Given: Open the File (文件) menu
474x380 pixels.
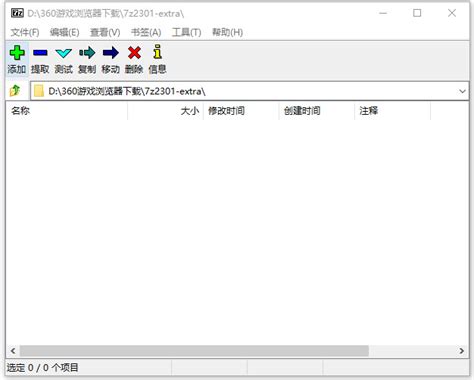Looking at the screenshot, I should 25,32.
